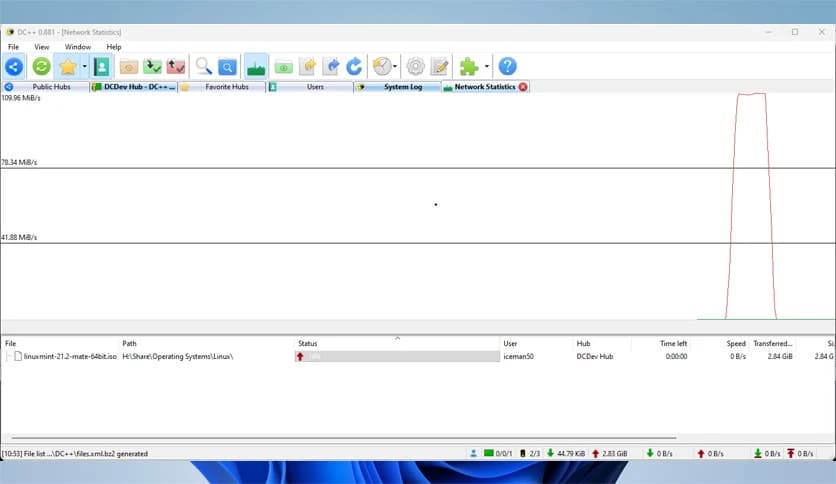
Task: Sort transfers by the Path column header
Action: (x=206, y=344)
